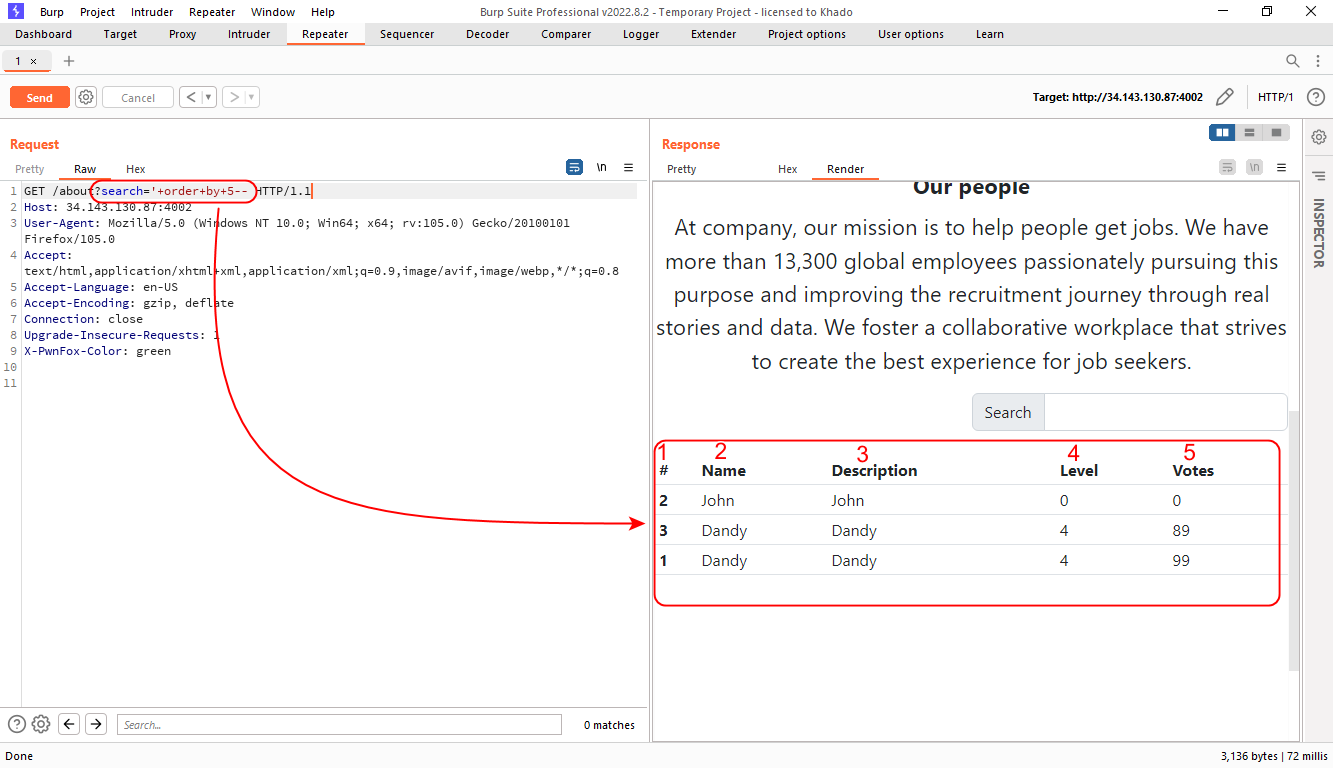Switch to Comparer tab
This screenshot has height=768, width=1333.
pyautogui.click(x=566, y=34)
